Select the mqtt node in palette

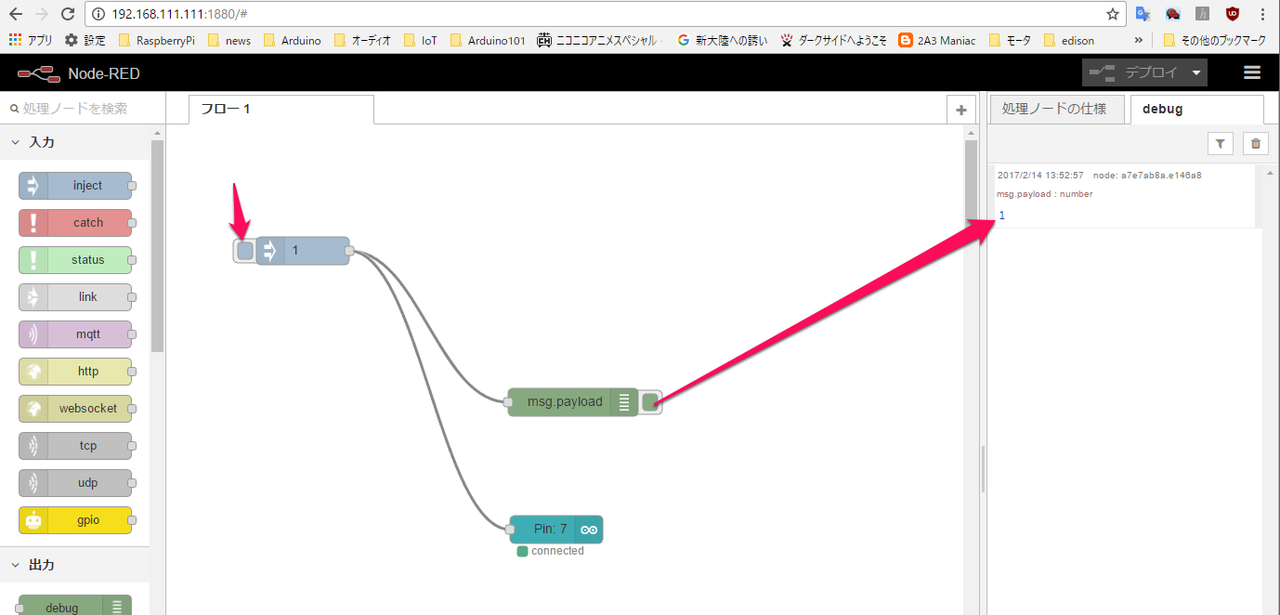coord(76,334)
